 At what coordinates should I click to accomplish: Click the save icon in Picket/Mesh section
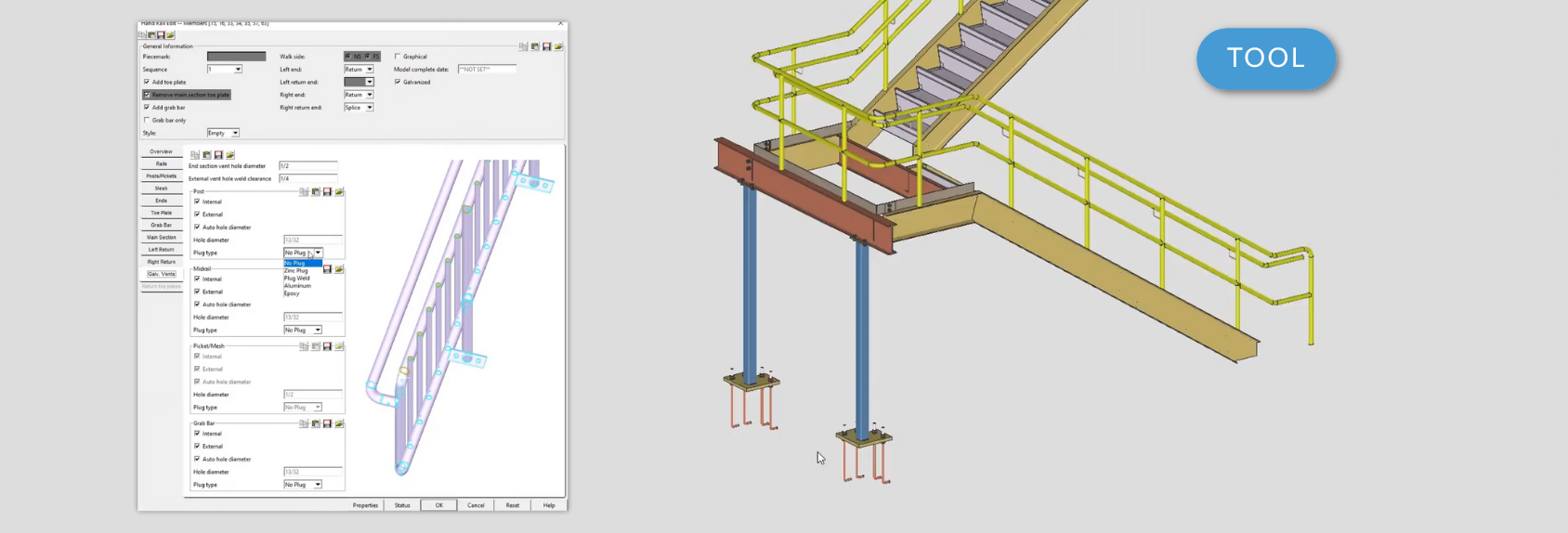pyautogui.click(x=327, y=347)
